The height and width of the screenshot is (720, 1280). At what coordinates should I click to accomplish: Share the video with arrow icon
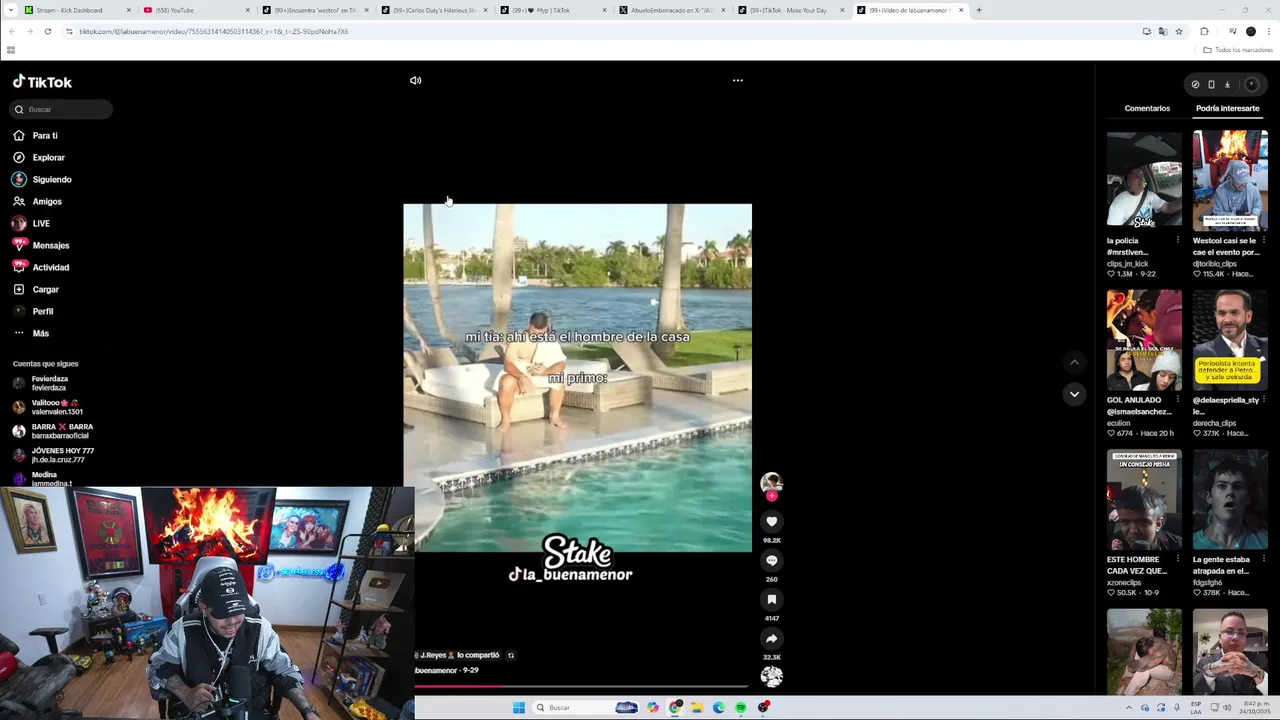tap(771, 638)
